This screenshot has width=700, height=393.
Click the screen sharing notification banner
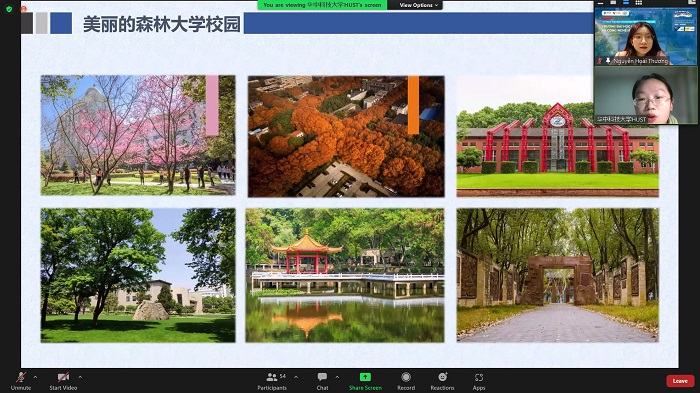tap(322, 5)
